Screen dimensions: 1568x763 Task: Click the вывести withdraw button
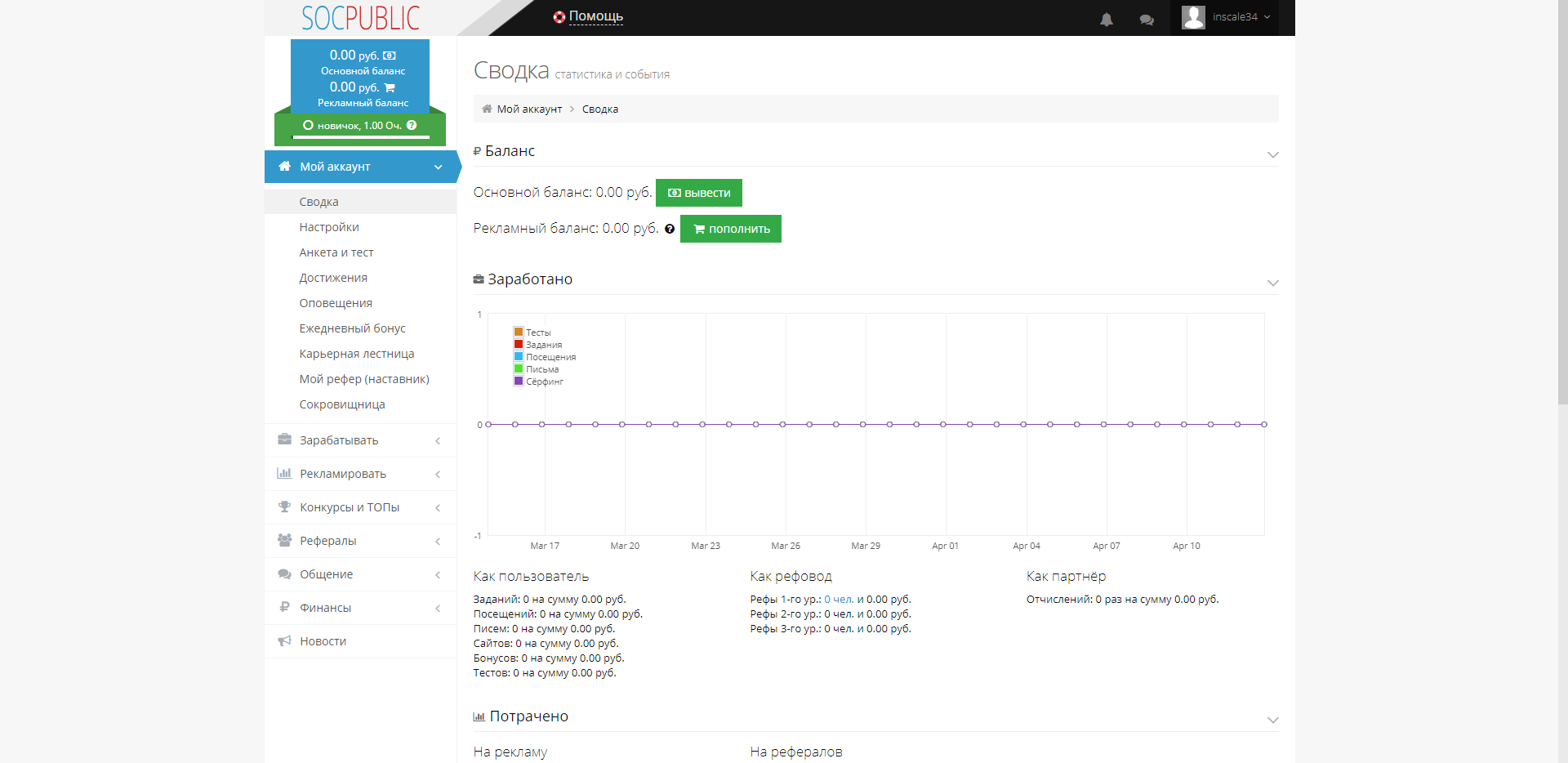699,193
